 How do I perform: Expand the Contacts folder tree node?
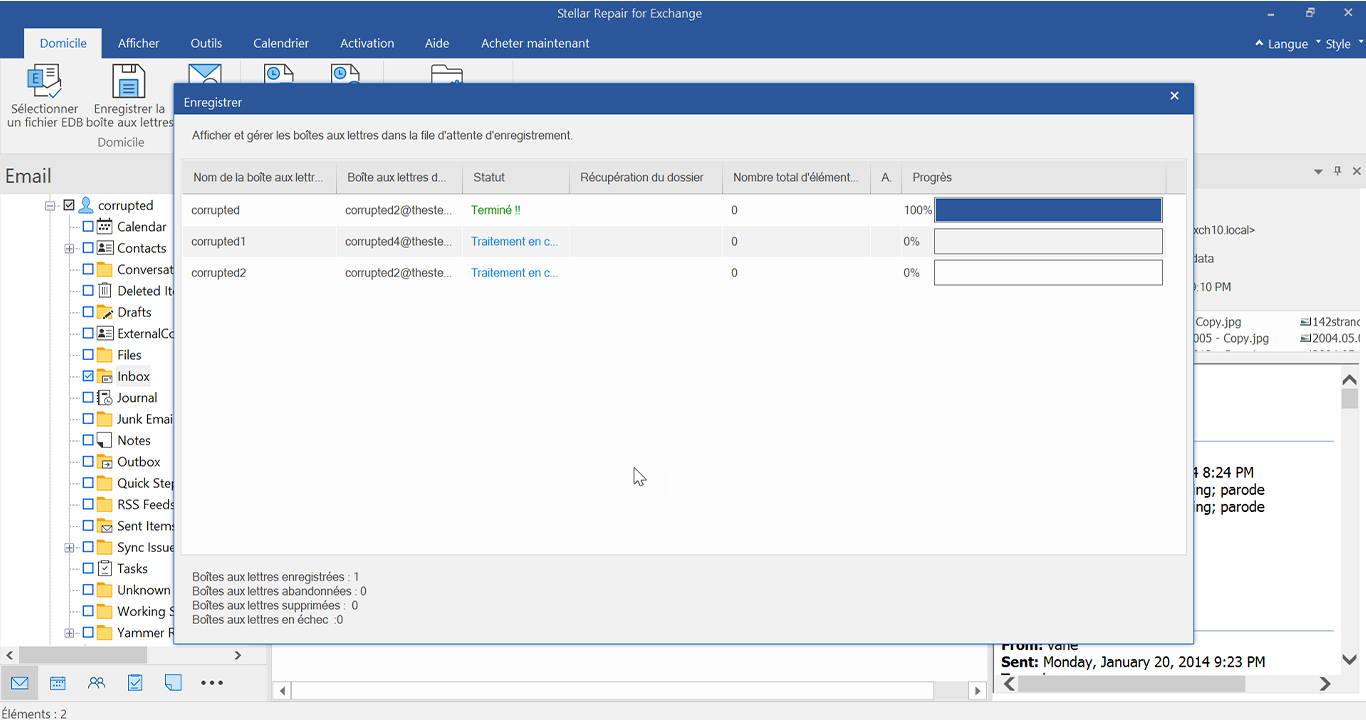click(69, 248)
